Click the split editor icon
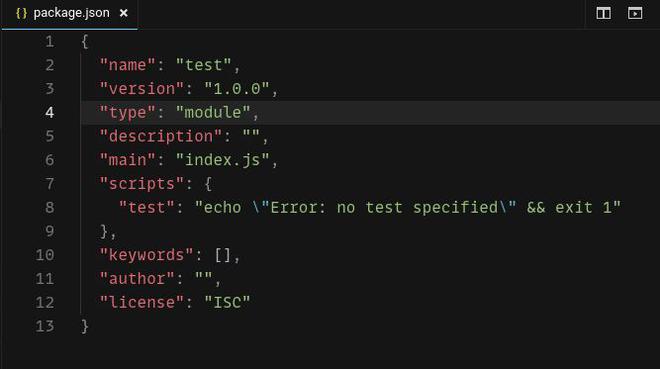 603,13
